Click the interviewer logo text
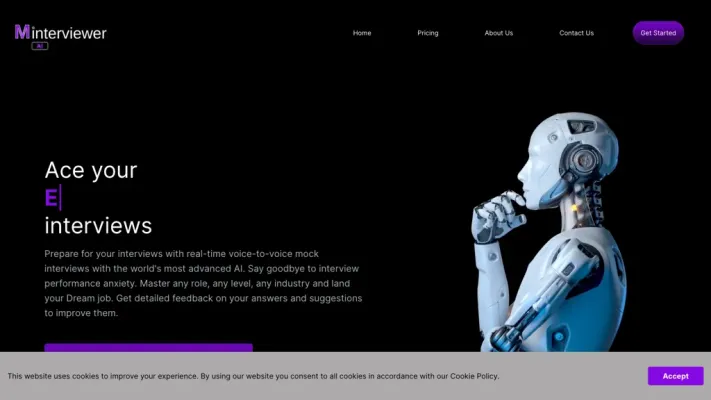Screen dimensions: 711x400 click(69, 33)
